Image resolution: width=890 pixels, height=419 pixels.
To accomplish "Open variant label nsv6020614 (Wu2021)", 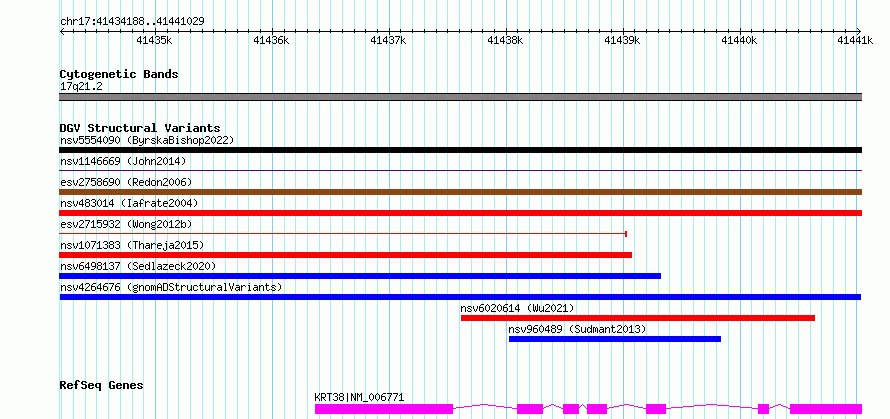I will pyautogui.click(x=518, y=308).
